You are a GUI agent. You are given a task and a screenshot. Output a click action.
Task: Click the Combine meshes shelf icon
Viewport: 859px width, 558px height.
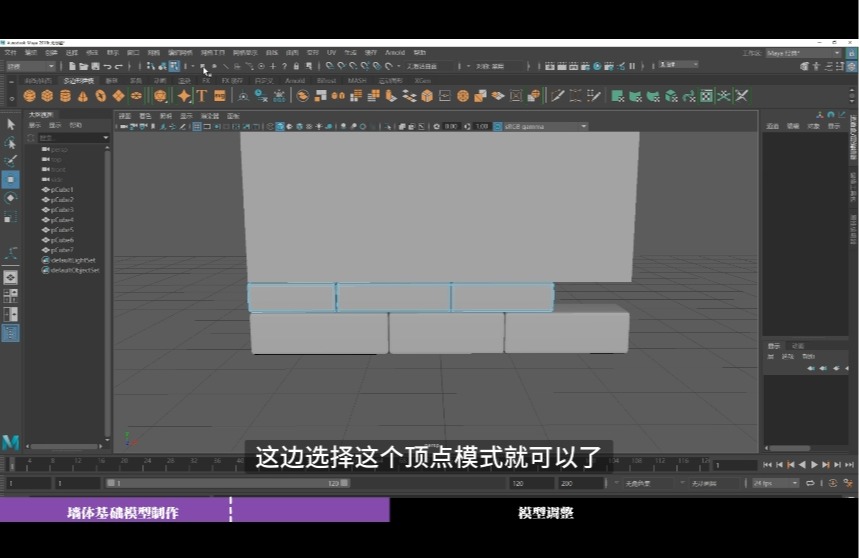(x=302, y=96)
